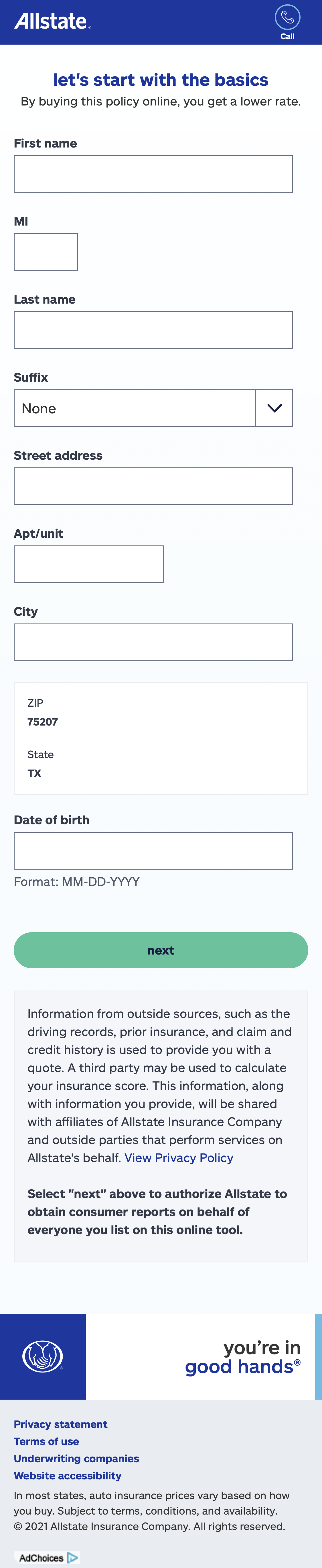Open Underwriting companies link

76,1459
